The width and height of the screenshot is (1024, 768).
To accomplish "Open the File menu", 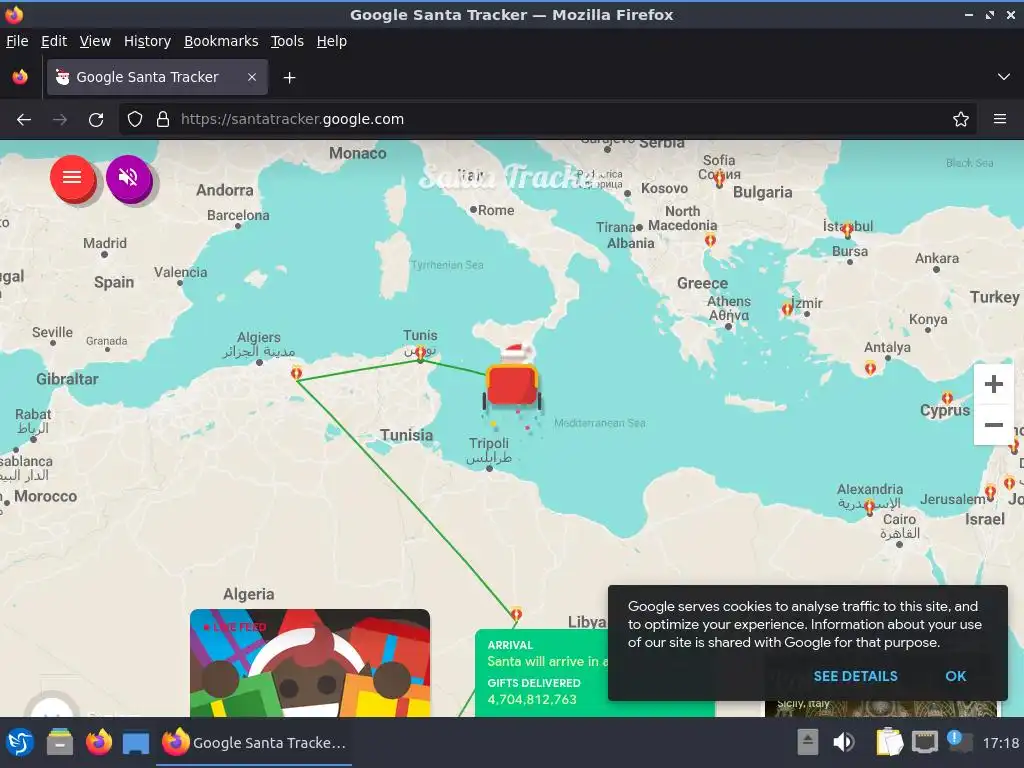I will [x=17, y=41].
